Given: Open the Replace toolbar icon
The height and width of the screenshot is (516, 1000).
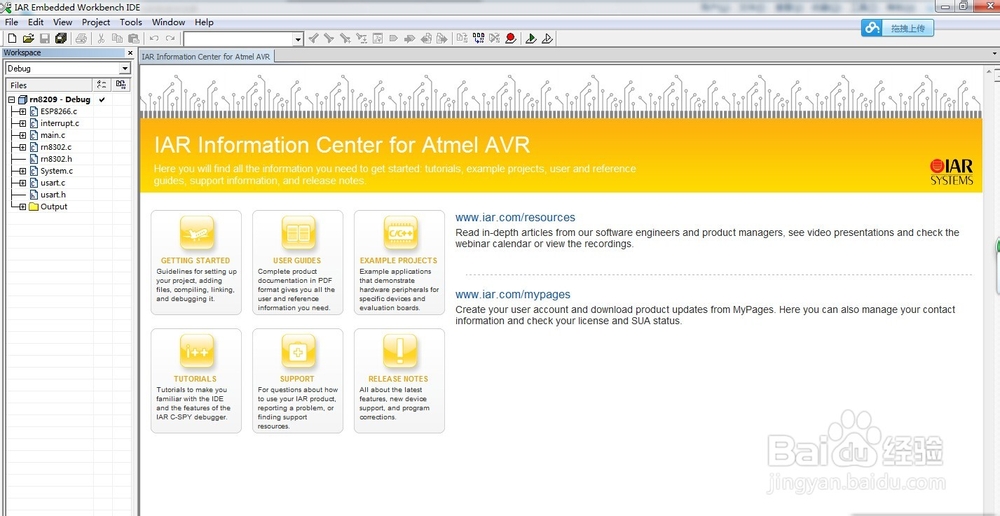Looking at the screenshot, I should [362, 38].
